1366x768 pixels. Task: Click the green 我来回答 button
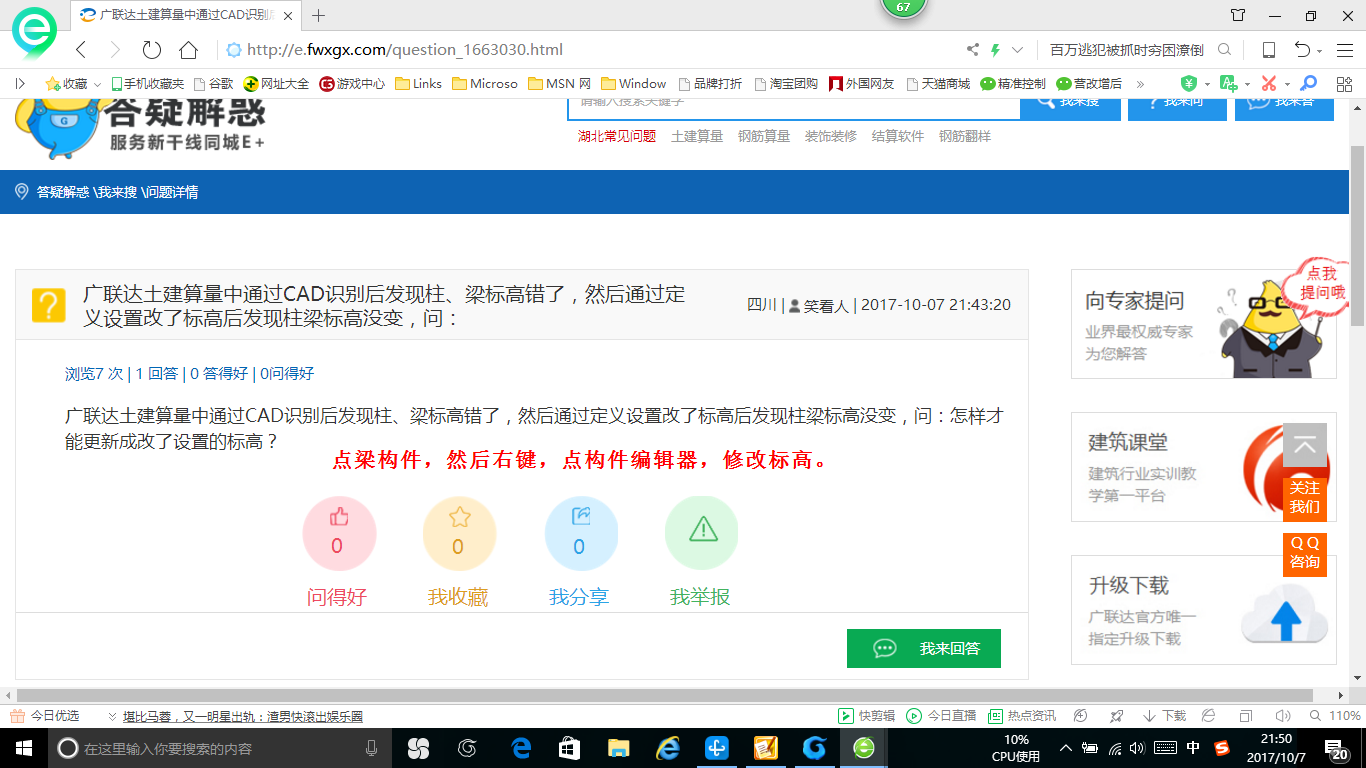tap(924, 648)
